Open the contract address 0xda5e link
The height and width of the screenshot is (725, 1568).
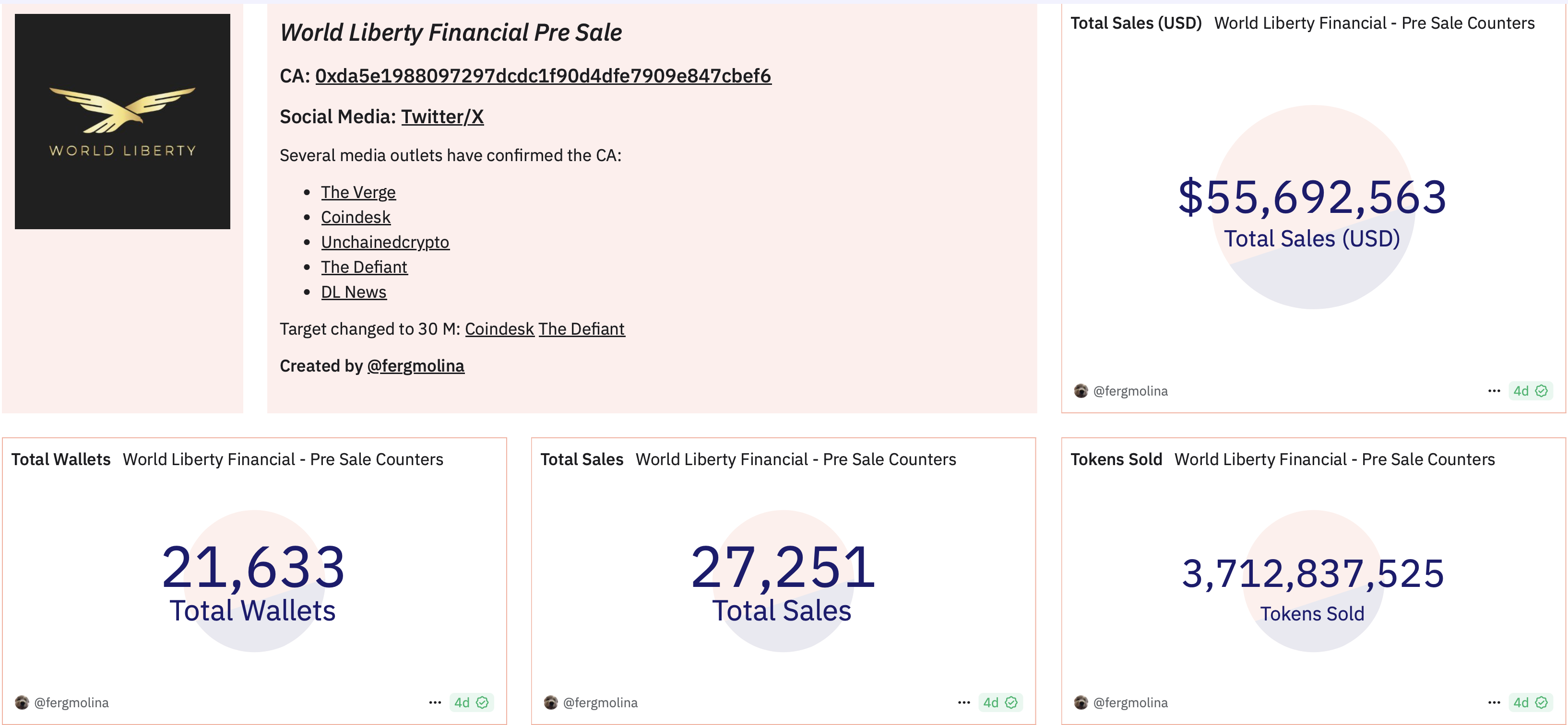click(x=543, y=76)
